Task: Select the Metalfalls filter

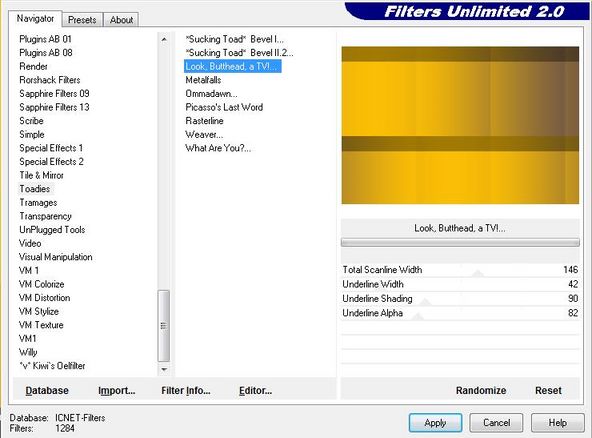Action: click(x=203, y=80)
